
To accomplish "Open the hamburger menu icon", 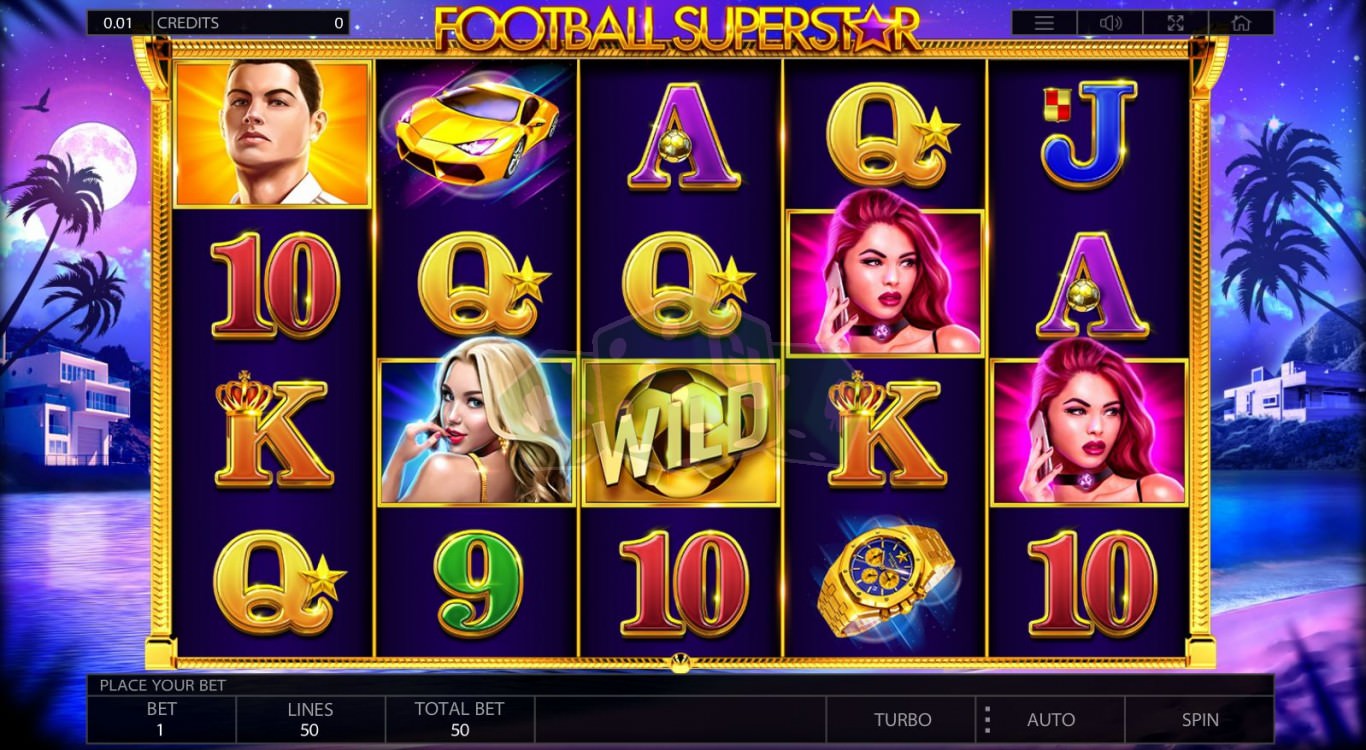I will pos(1044,23).
